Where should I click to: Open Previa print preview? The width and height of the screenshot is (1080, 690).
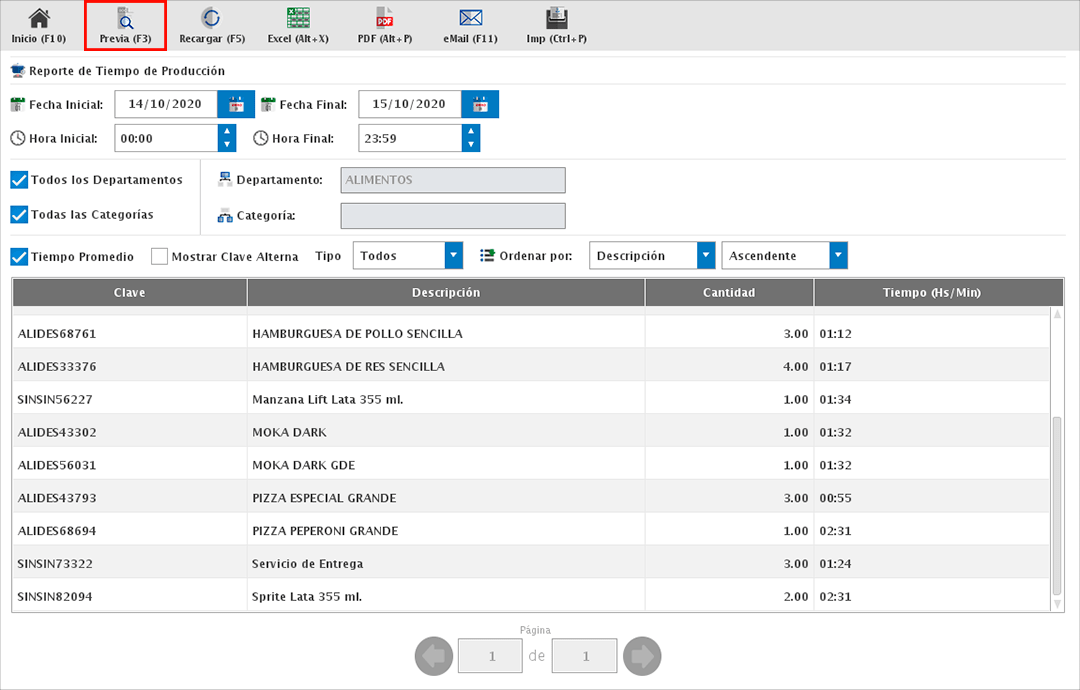125,26
